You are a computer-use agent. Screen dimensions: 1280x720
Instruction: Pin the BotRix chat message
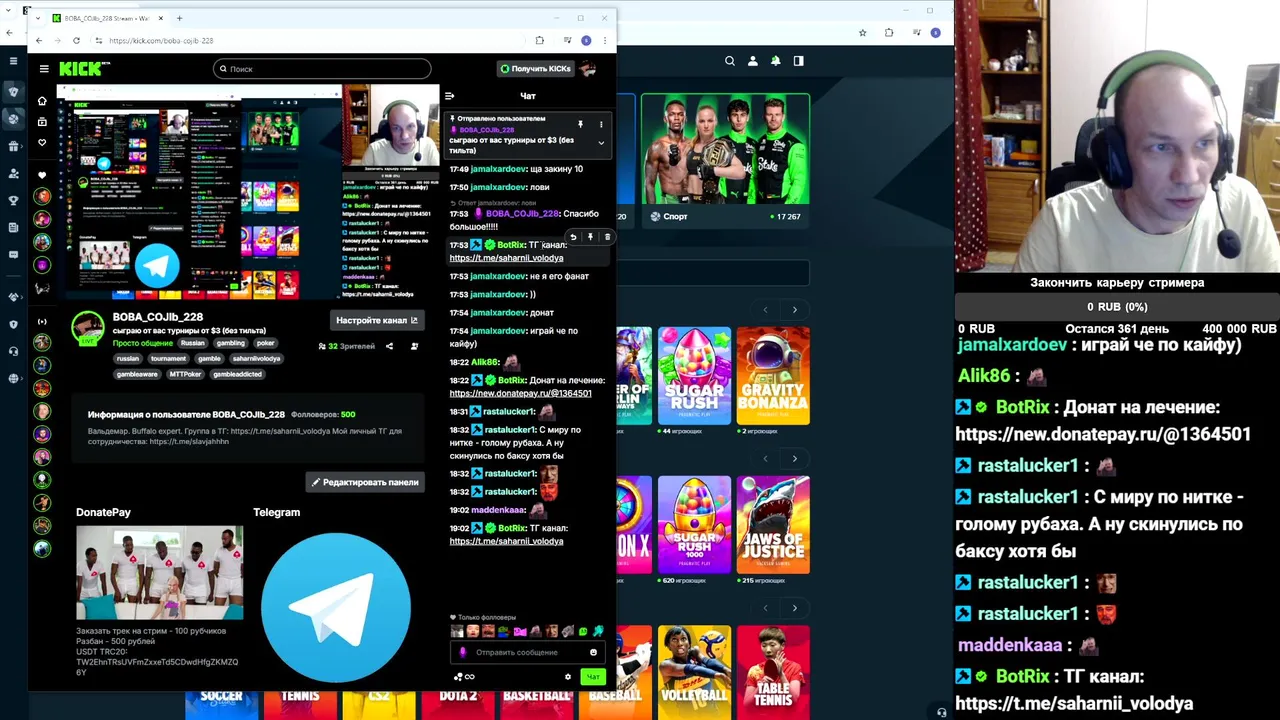click(590, 238)
